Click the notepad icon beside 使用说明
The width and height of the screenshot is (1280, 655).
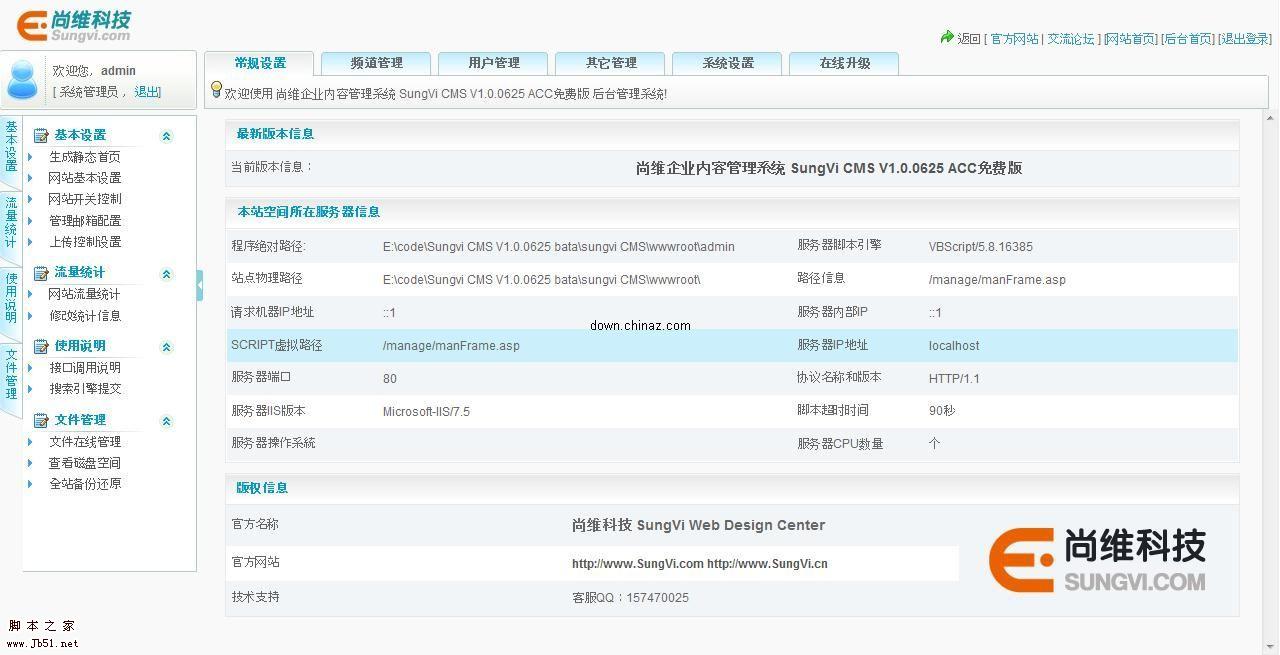coord(39,345)
